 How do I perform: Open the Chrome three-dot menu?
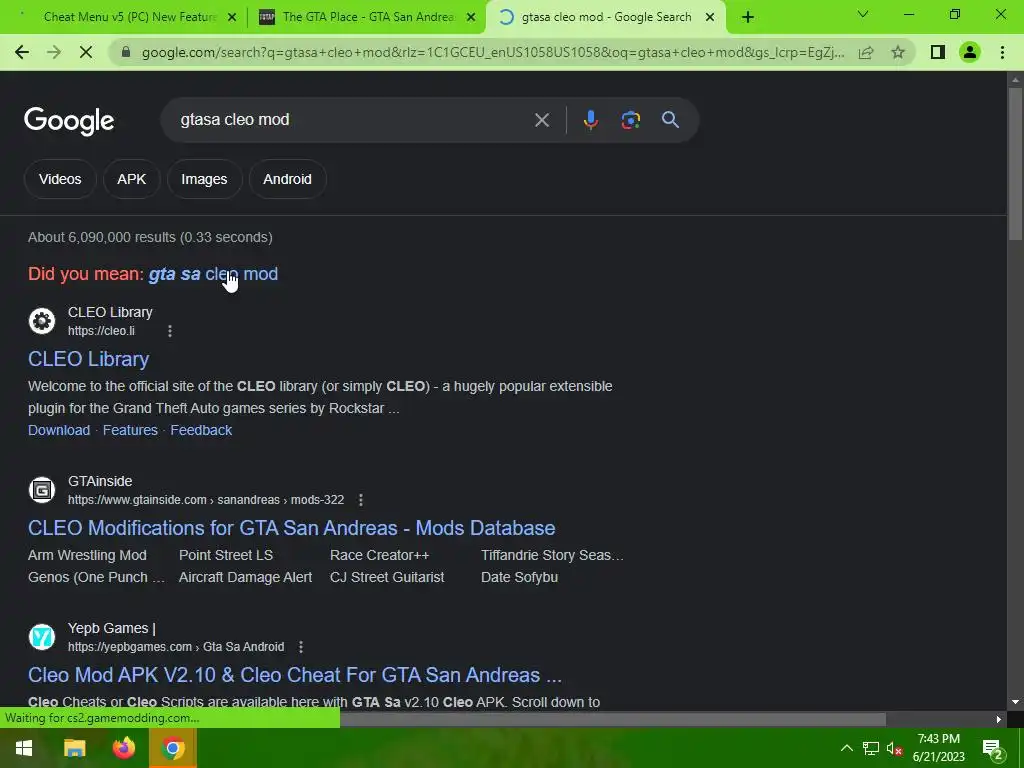click(1002, 52)
